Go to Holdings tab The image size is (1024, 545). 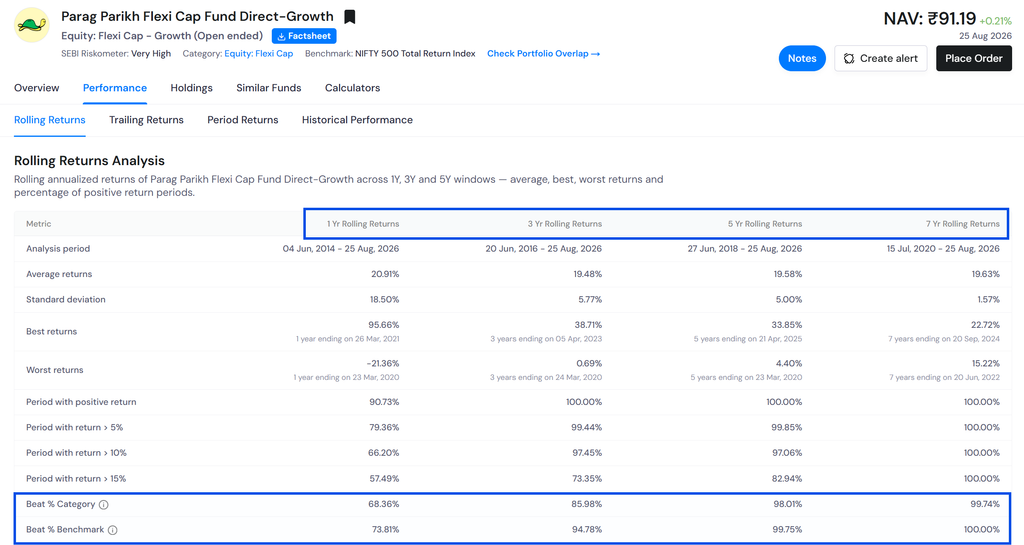tap(191, 87)
